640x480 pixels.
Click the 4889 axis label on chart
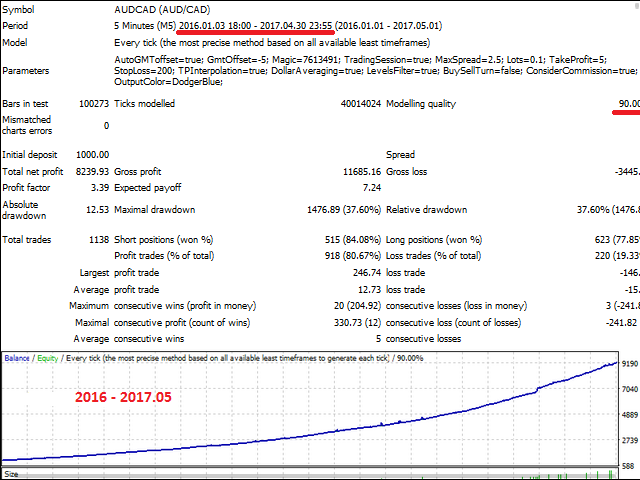[x=630, y=415]
